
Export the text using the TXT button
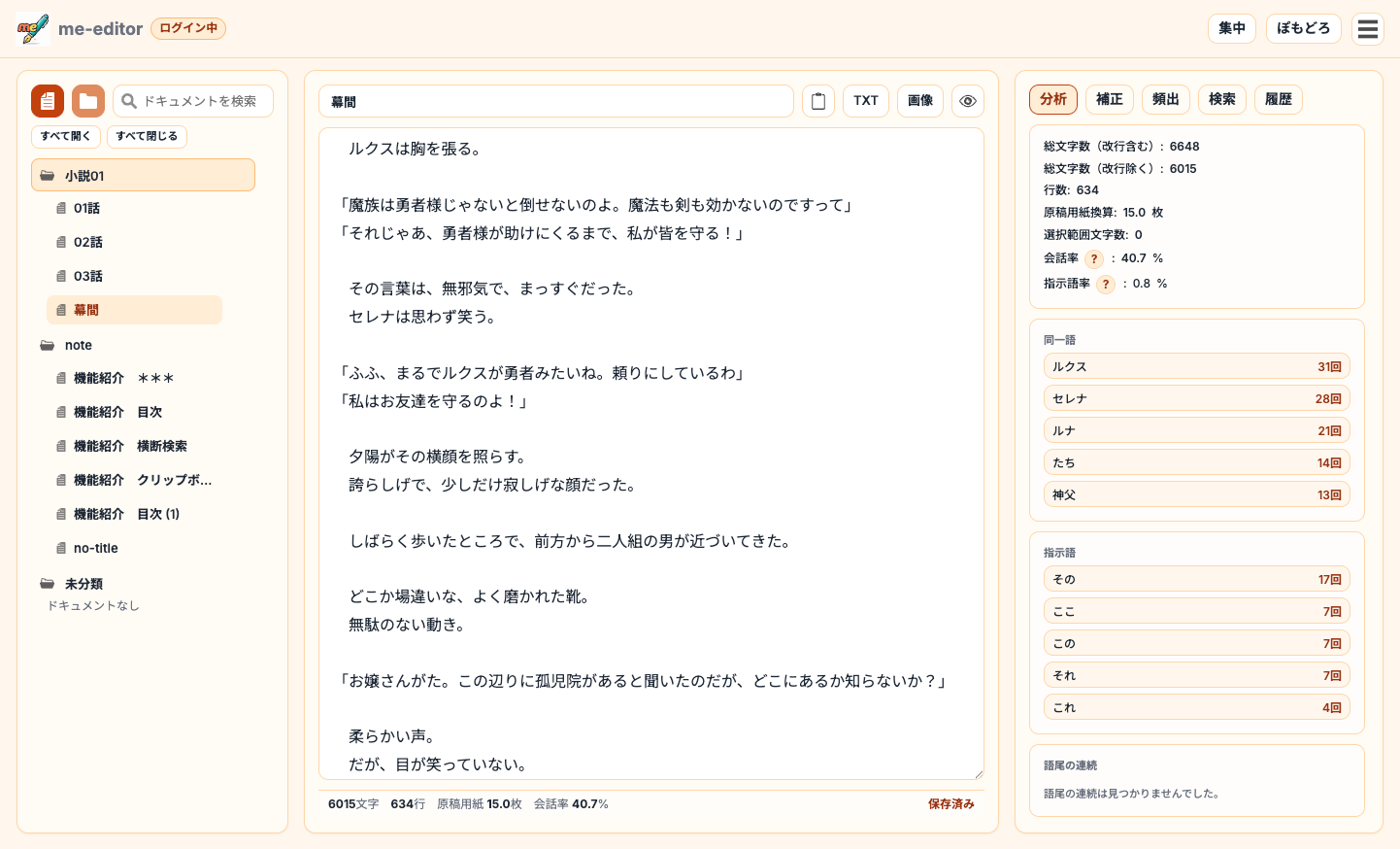[x=866, y=100]
